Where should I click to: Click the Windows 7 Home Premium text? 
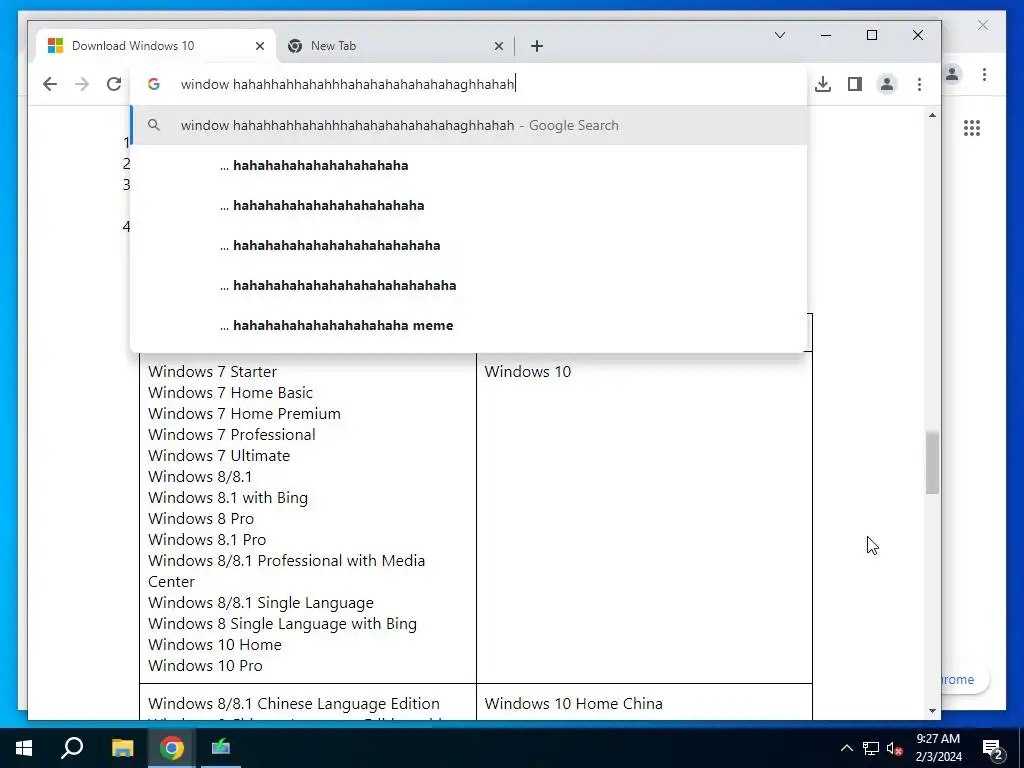pyautogui.click(x=244, y=413)
